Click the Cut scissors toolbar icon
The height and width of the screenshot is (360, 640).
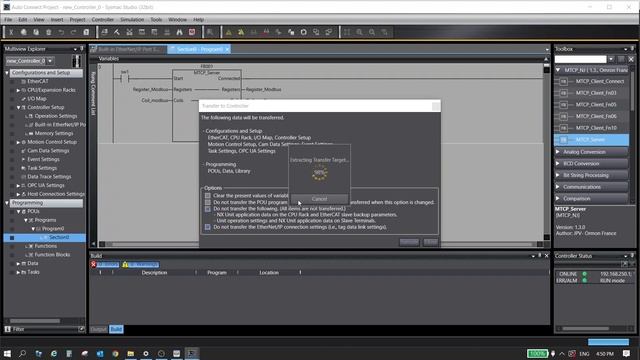click(x=11, y=32)
